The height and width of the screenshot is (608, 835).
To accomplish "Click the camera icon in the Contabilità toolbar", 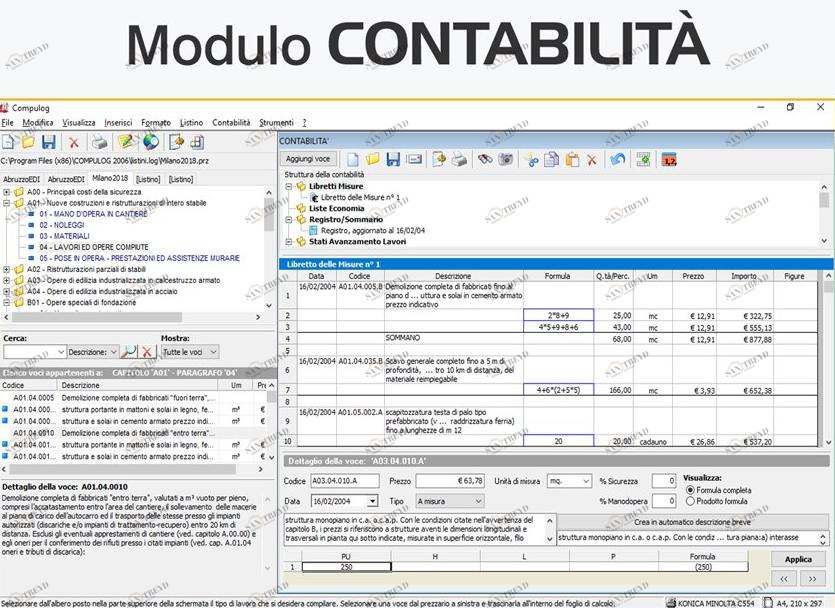I will 505,160.
